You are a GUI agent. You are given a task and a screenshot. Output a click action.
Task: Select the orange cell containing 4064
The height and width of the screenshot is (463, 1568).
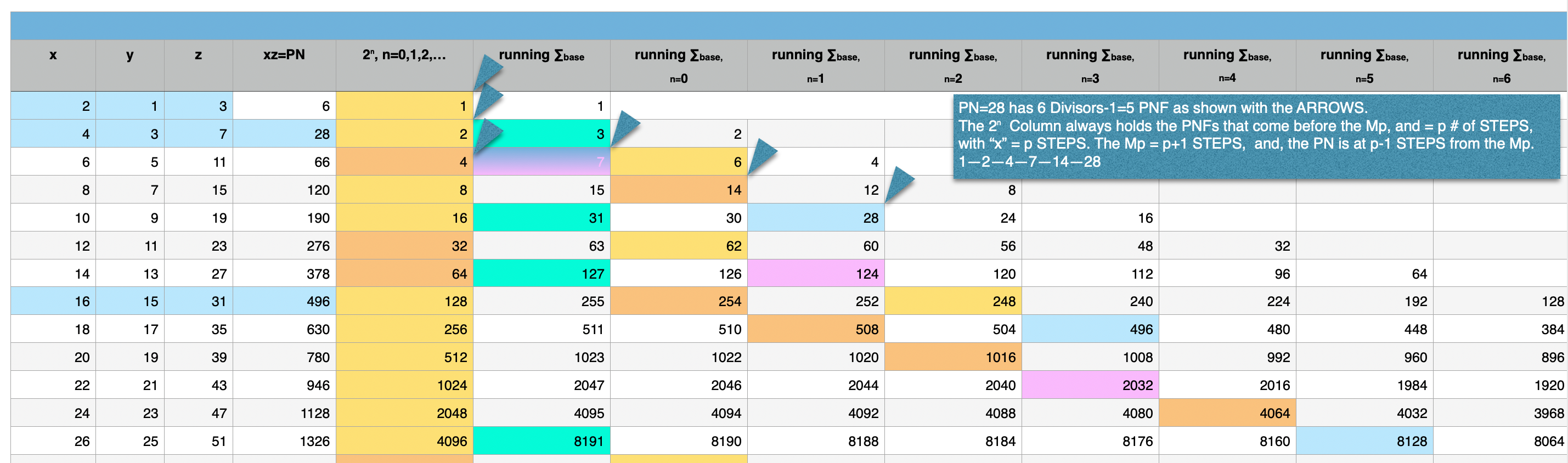click(1227, 413)
